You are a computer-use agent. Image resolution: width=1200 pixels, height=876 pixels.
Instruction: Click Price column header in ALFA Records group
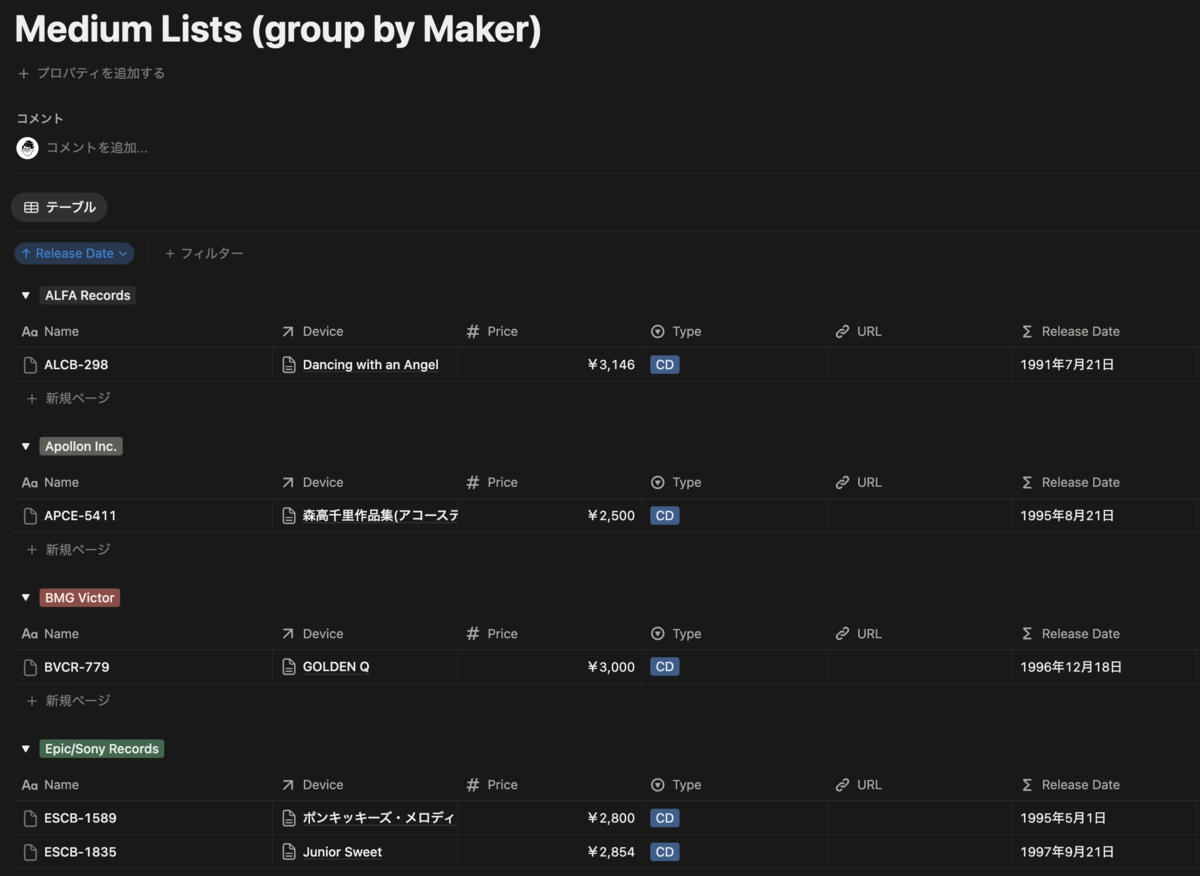[x=492, y=331]
